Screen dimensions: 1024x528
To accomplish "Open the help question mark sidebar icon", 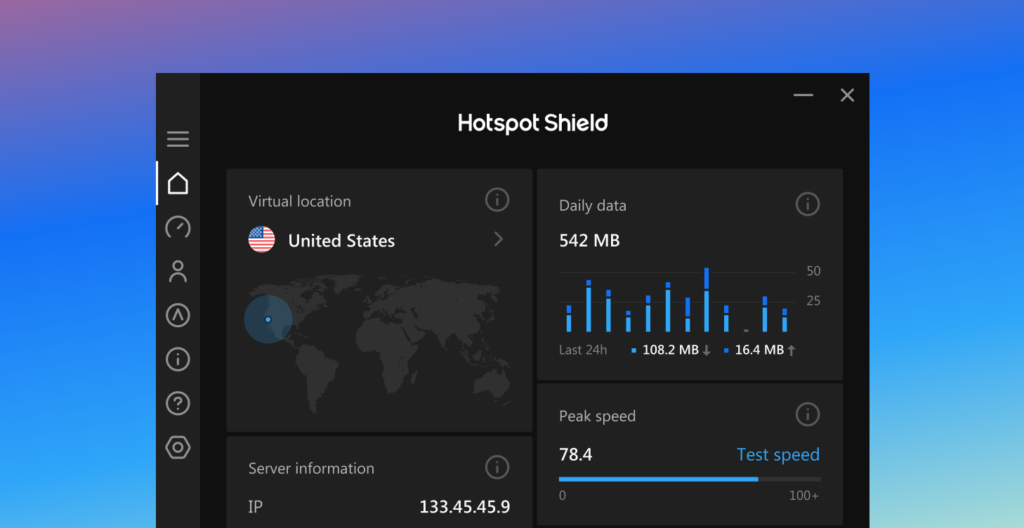I will (178, 404).
